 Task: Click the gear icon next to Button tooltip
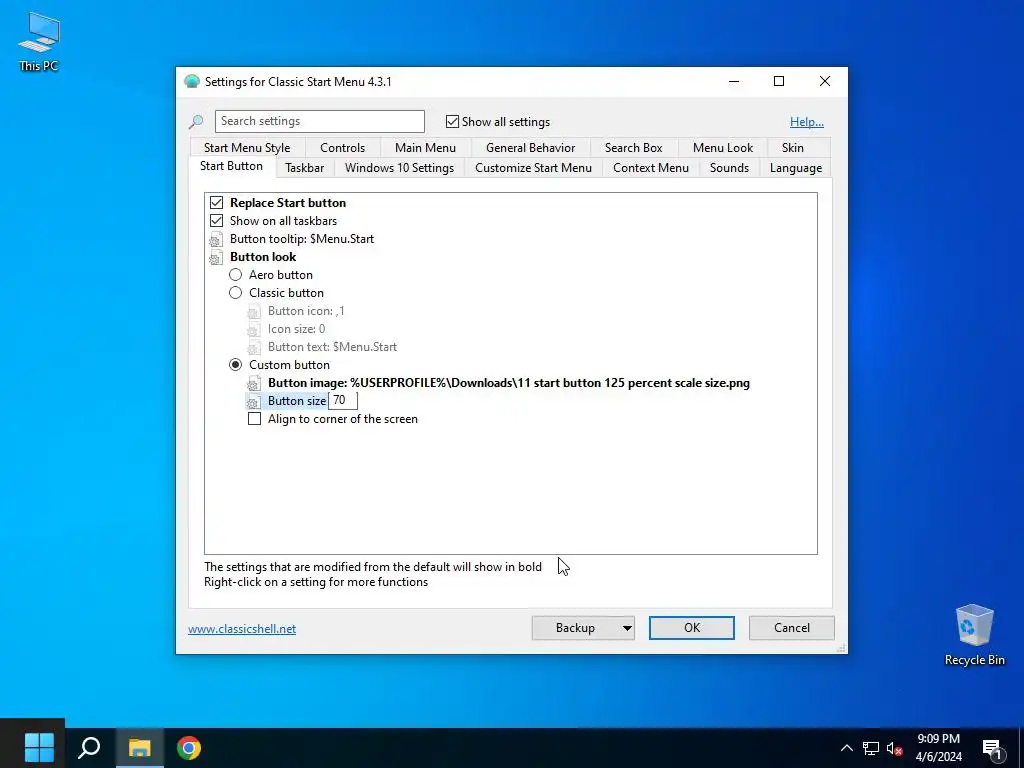(x=216, y=239)
